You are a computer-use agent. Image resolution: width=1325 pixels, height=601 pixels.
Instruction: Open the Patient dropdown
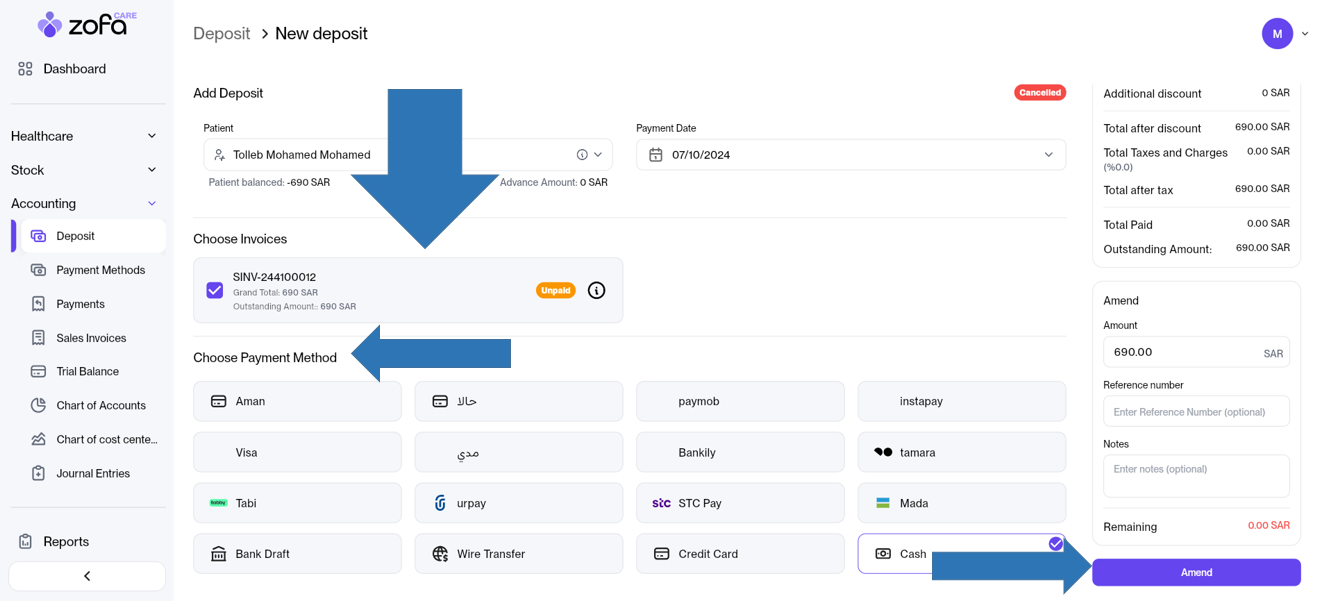pos(598,155)
